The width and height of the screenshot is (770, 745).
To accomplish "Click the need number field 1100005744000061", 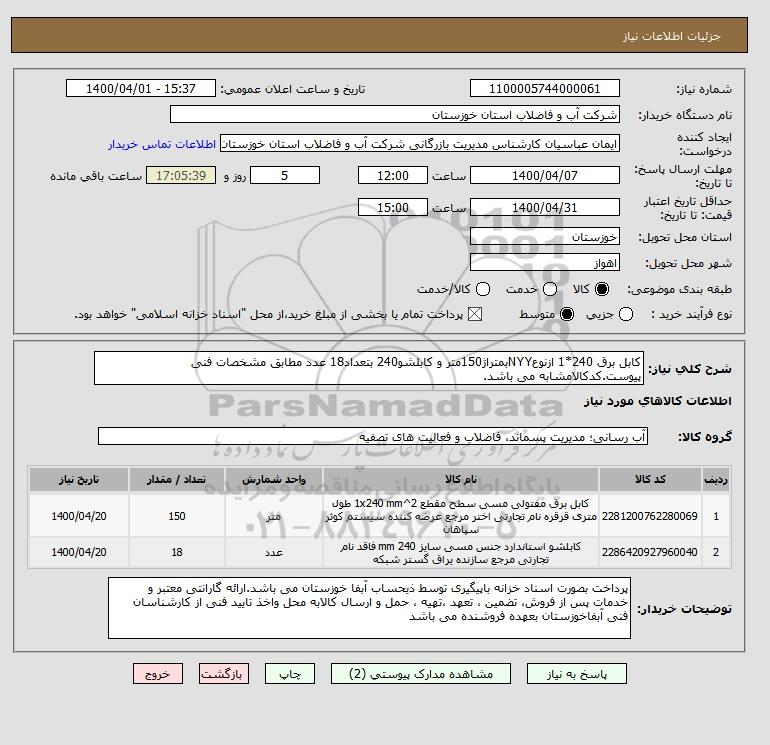I will 545,88.
